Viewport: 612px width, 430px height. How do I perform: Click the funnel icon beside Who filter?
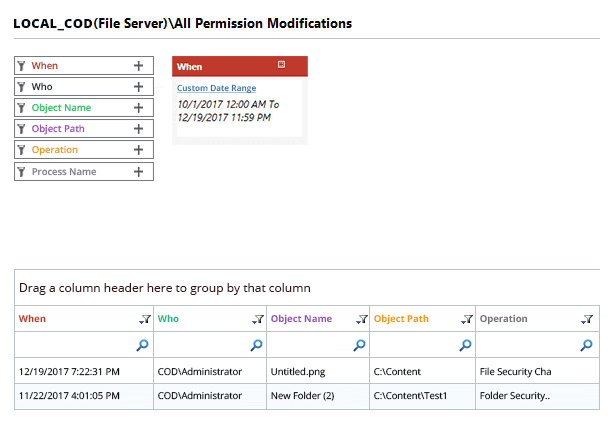click(21, 87)
